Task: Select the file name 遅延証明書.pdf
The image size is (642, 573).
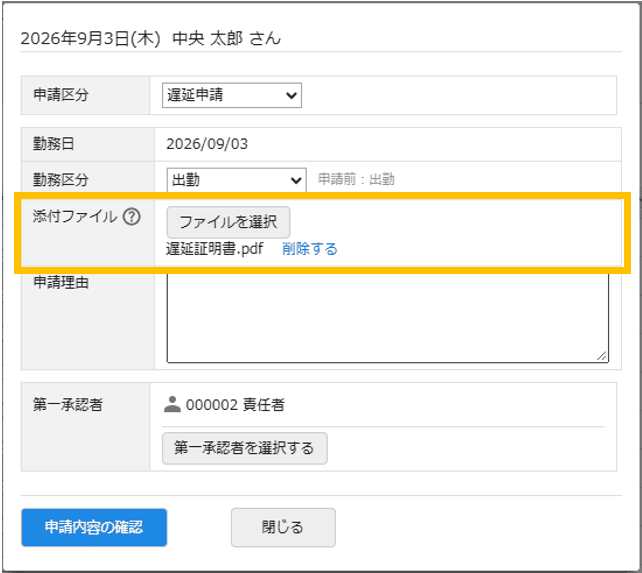Action: coord(214,249)
